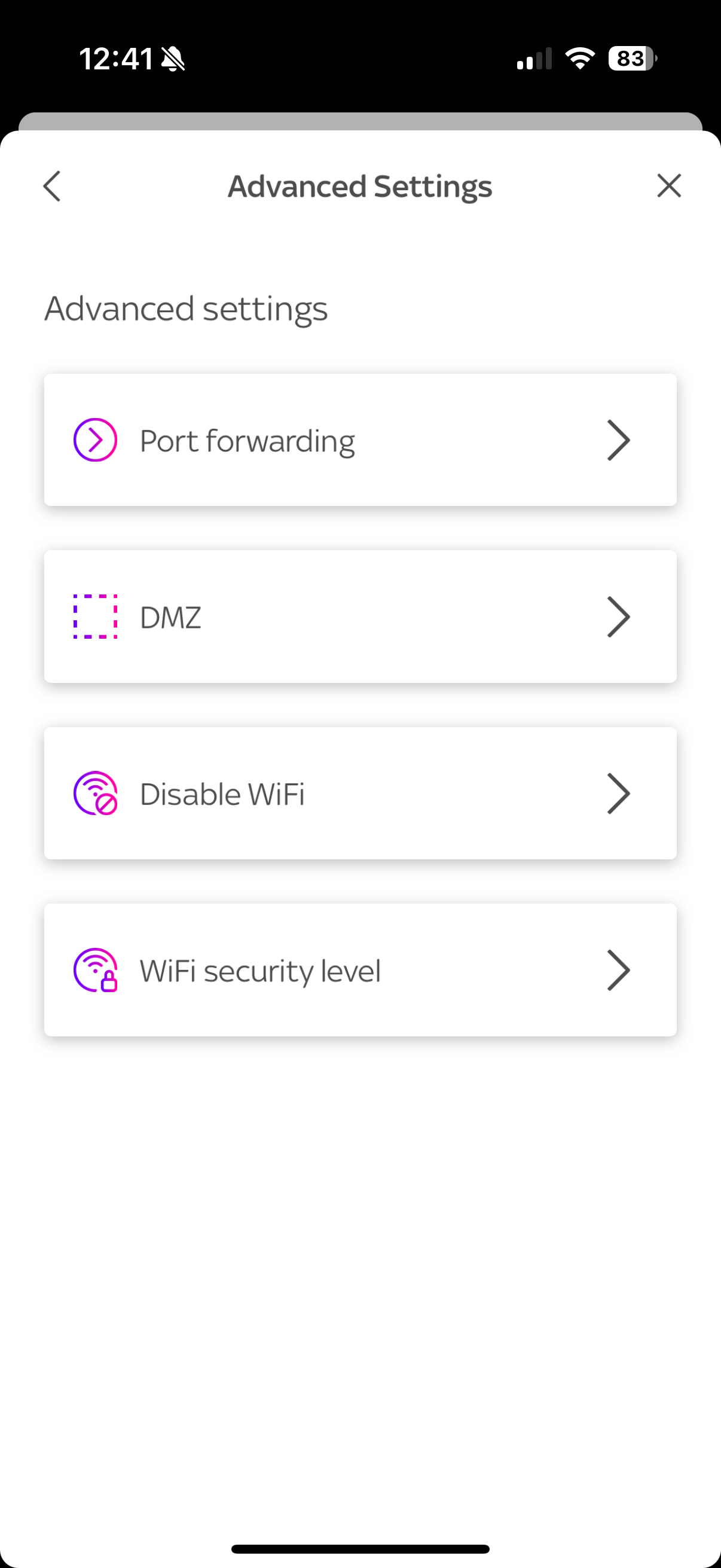Expand WiFi security level via chevron
The width and height of the screenshot is (721, 1568).
pos(618,969)
